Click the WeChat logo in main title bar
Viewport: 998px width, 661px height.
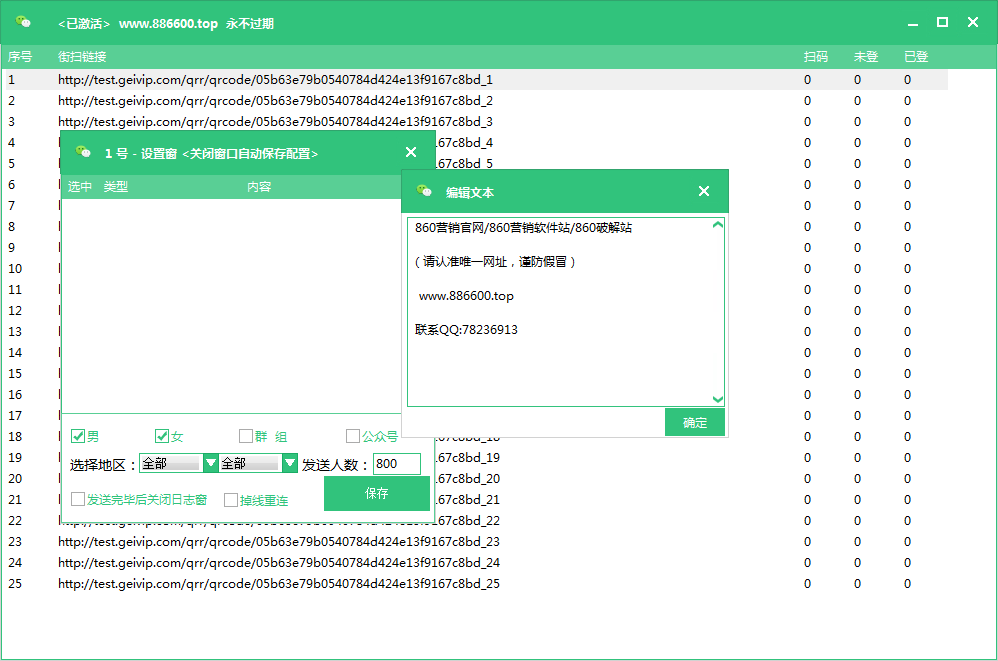(23, 22)
